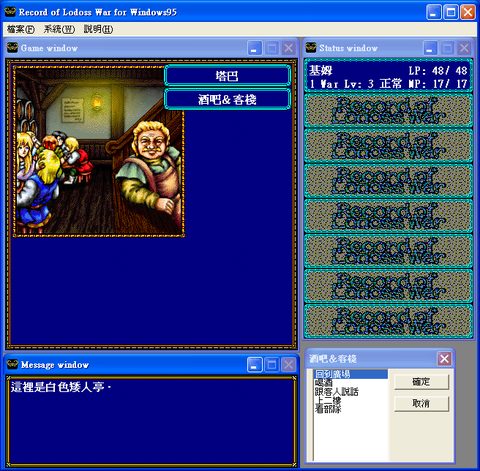Click the main application title bar icon

pyautogui.click(x=10, y=12)
